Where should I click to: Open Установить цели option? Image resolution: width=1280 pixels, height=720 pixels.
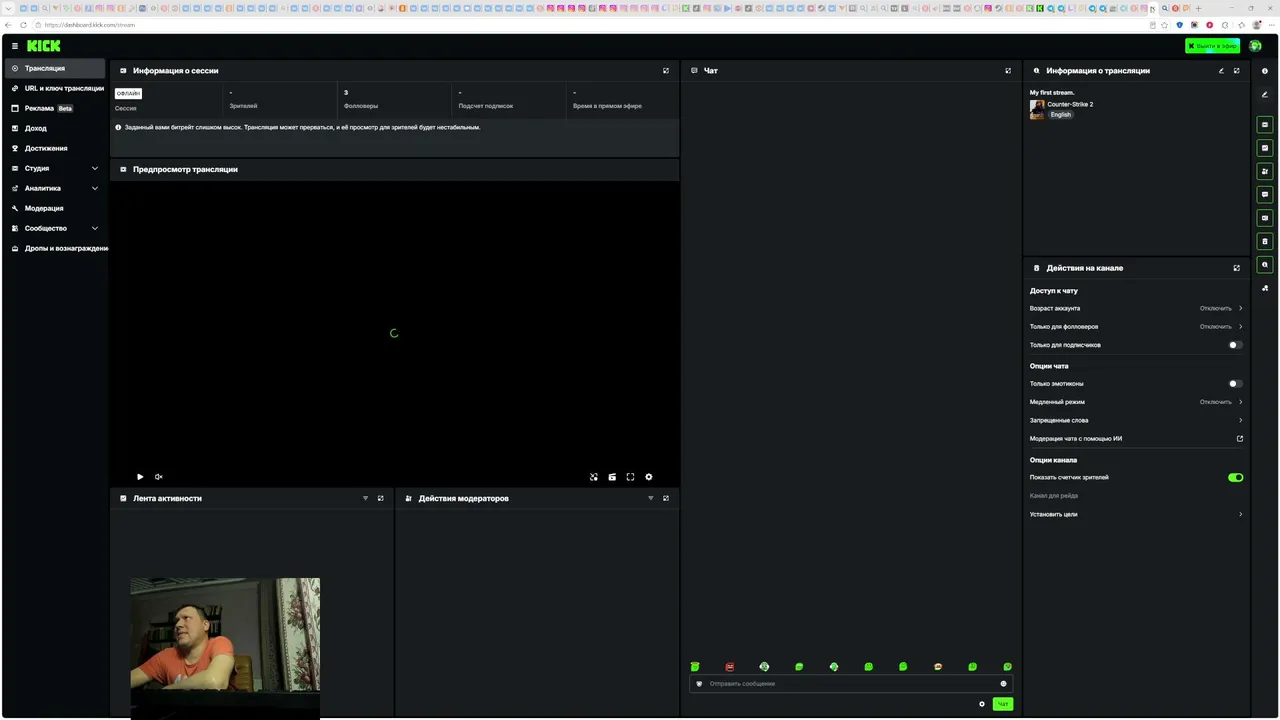(x=1136, y=514)
